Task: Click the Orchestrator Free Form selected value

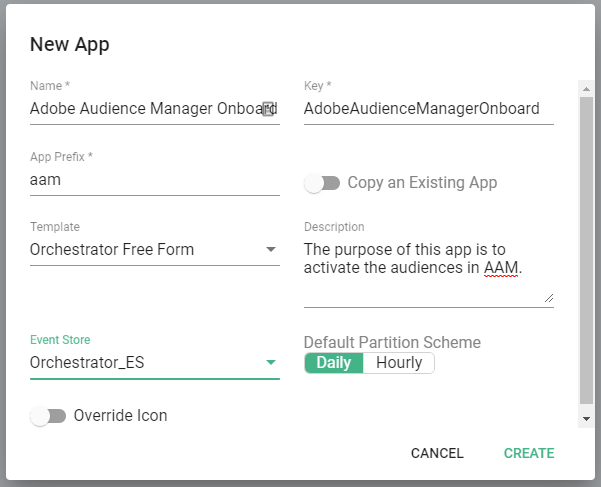Action: click(x=112, y=249)
